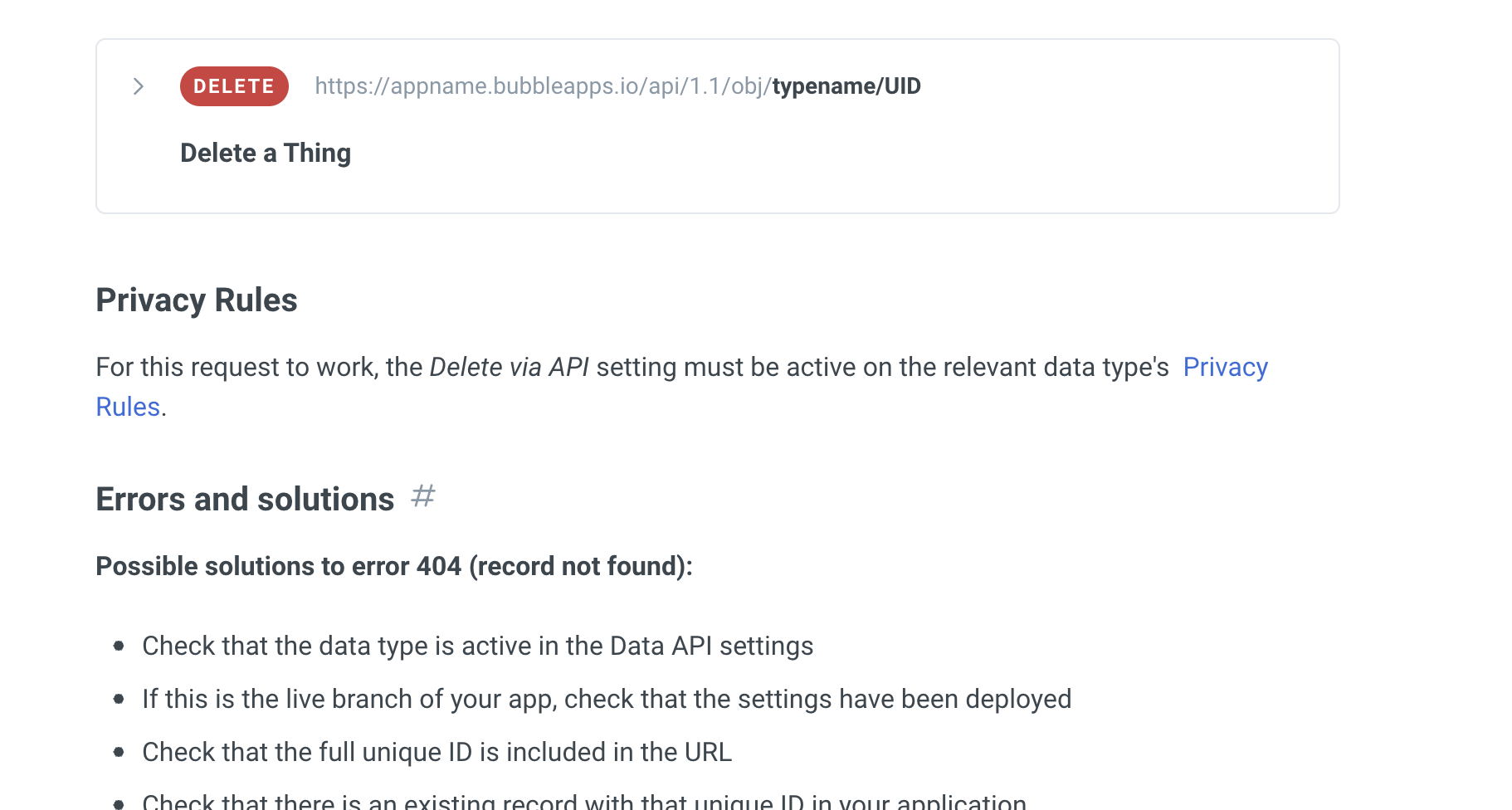Viewport: 1512px width, 810px height.
Task: Click the 'Possible solutions to error 404' subheading
Action: 394,566
